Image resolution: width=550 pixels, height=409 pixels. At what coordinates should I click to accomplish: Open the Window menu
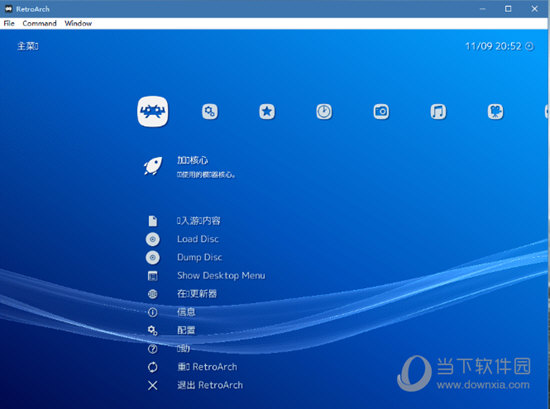78,24
